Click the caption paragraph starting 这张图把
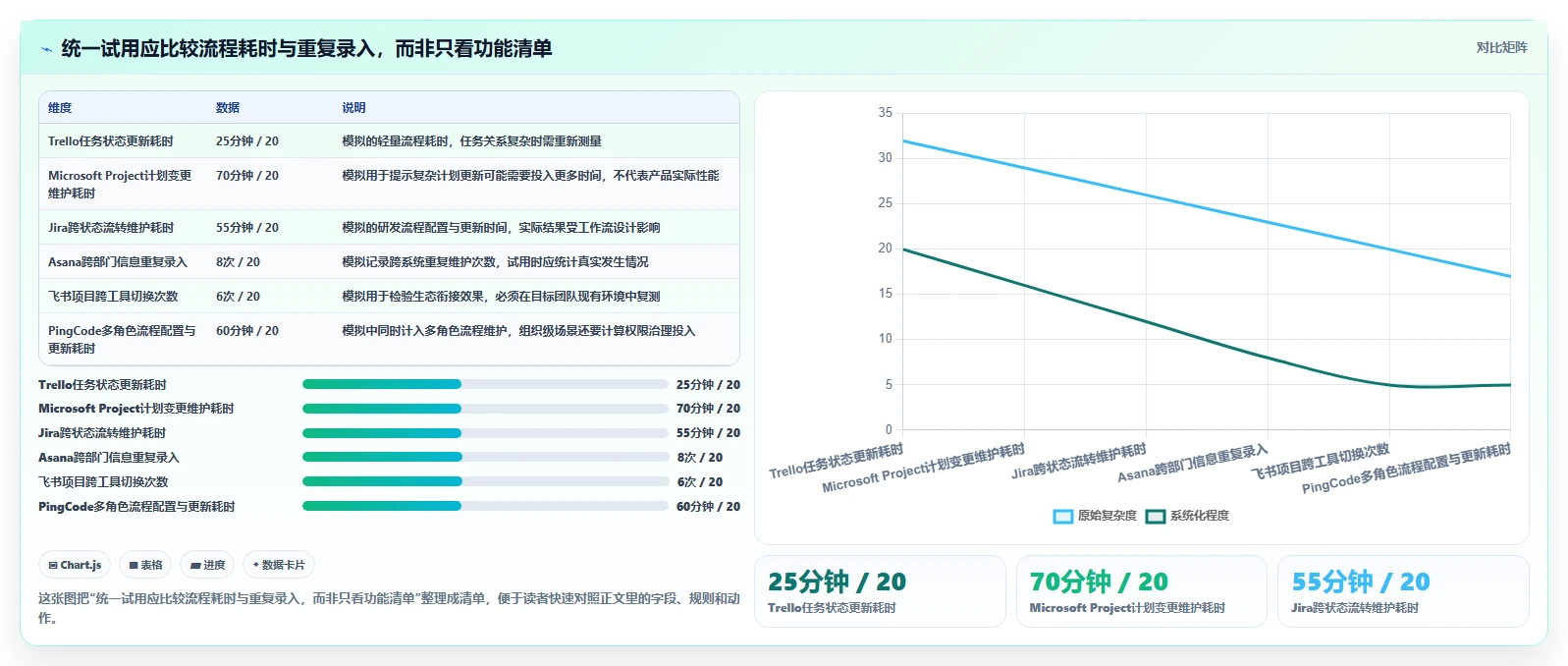Image resolution: width=1568 pixels, height=666 pixels. [389, 608]
